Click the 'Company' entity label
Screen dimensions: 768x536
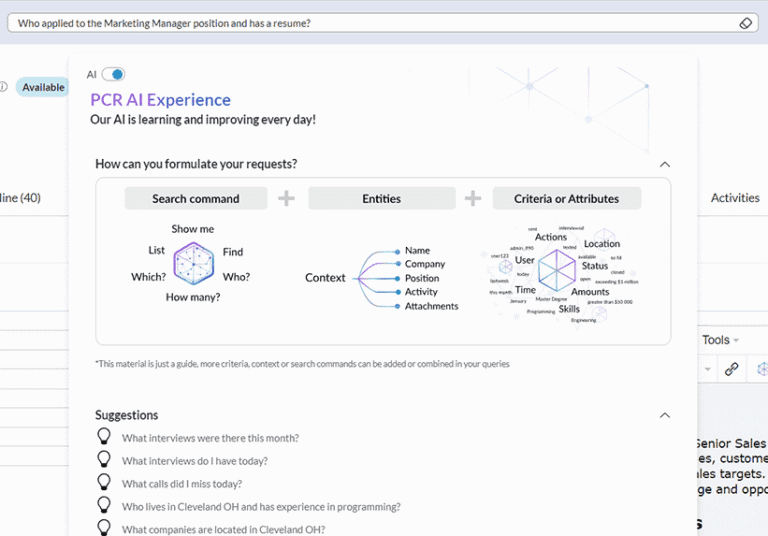[425, 264]
